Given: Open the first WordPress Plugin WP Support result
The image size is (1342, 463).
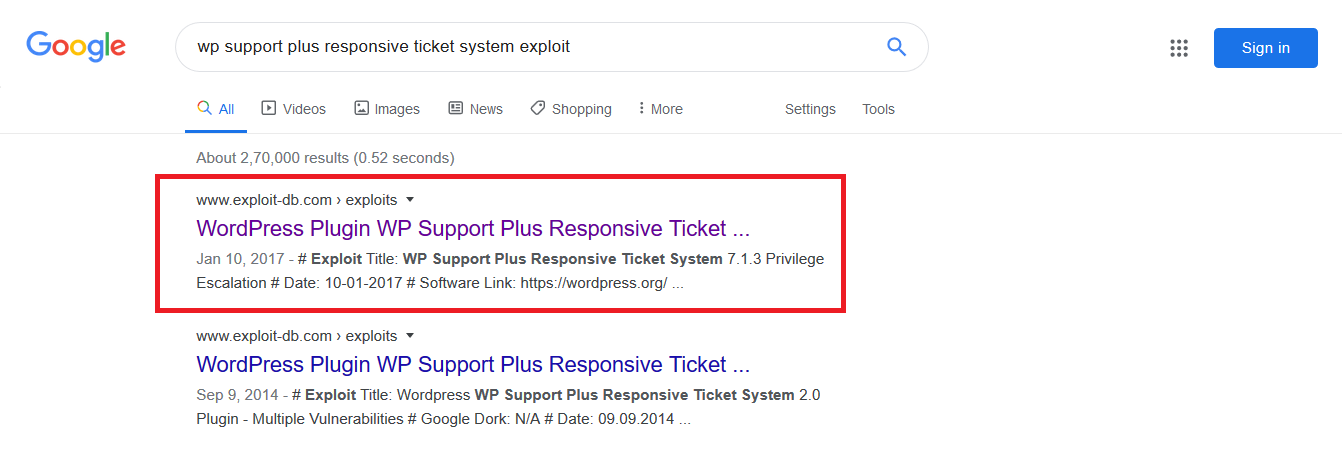Looking at the screenshot, I should [x=473, y=228].
